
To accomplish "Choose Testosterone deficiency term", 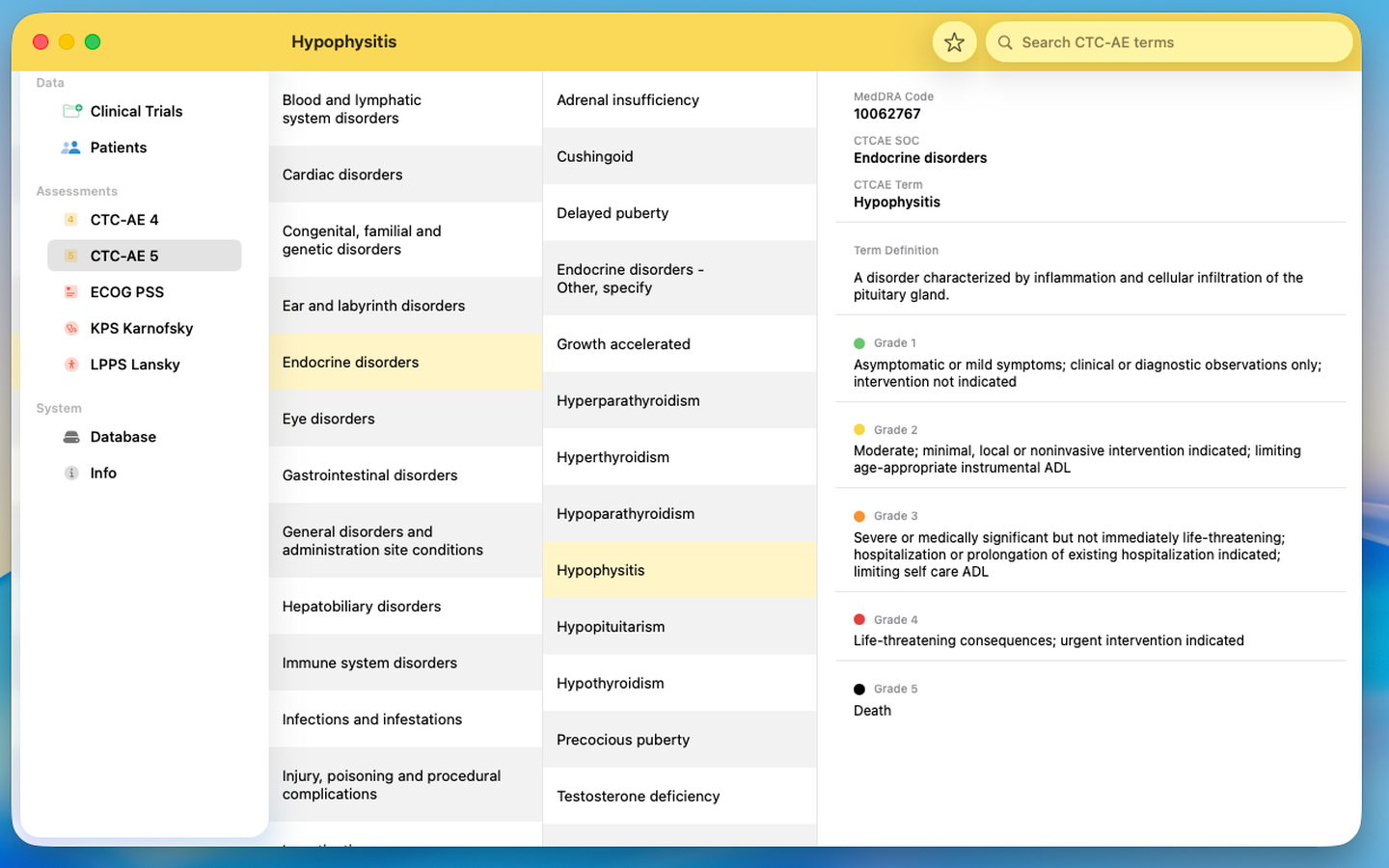I will pyautogui.click(x=680, y=797).
